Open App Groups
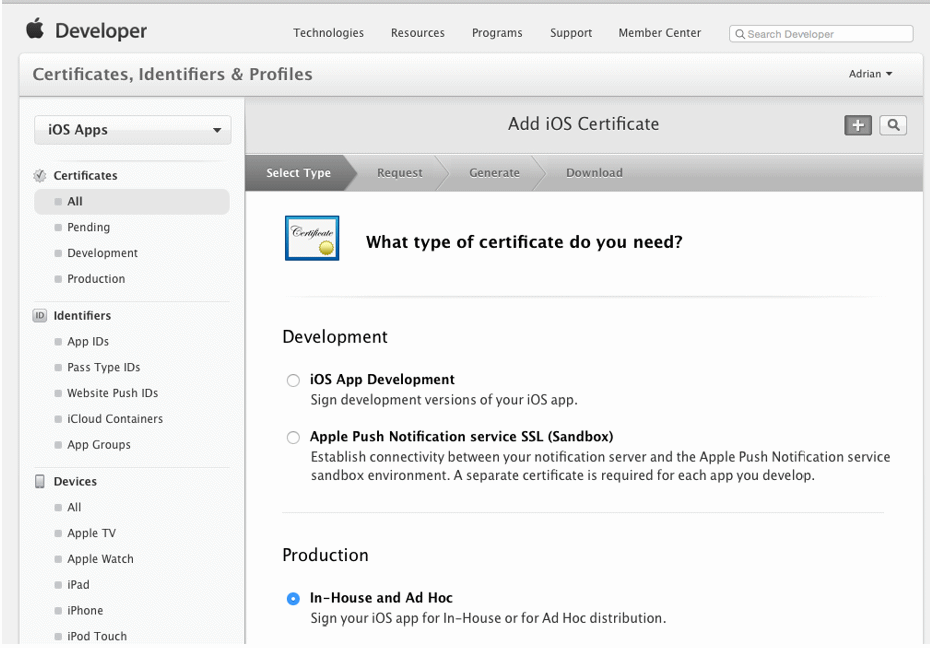 (x=99, y=445)
